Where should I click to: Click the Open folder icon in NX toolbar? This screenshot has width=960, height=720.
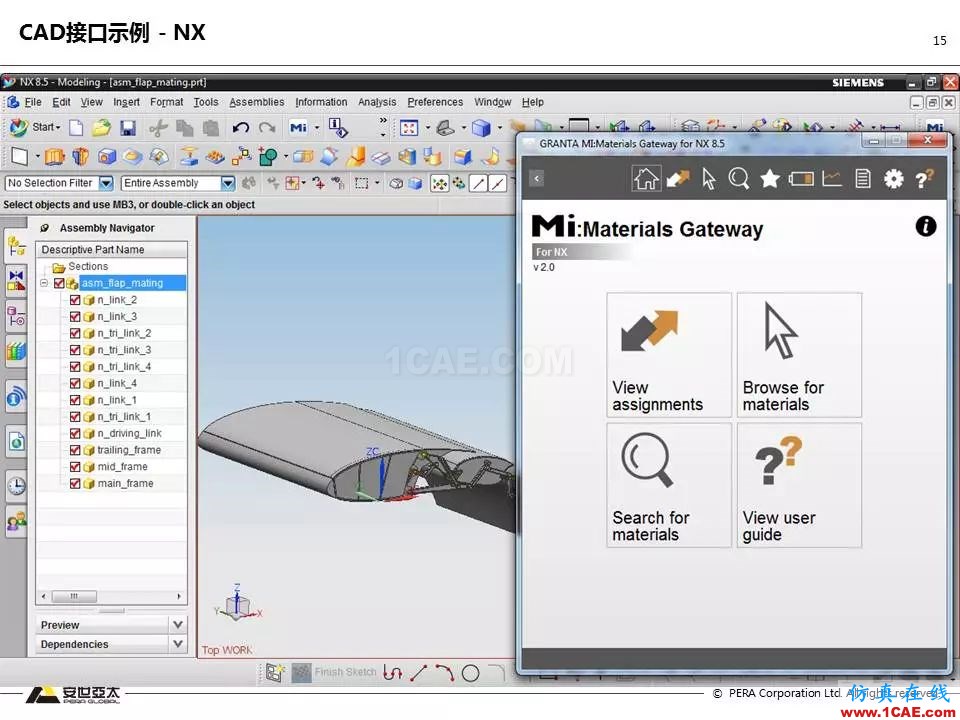pos(102,127)
